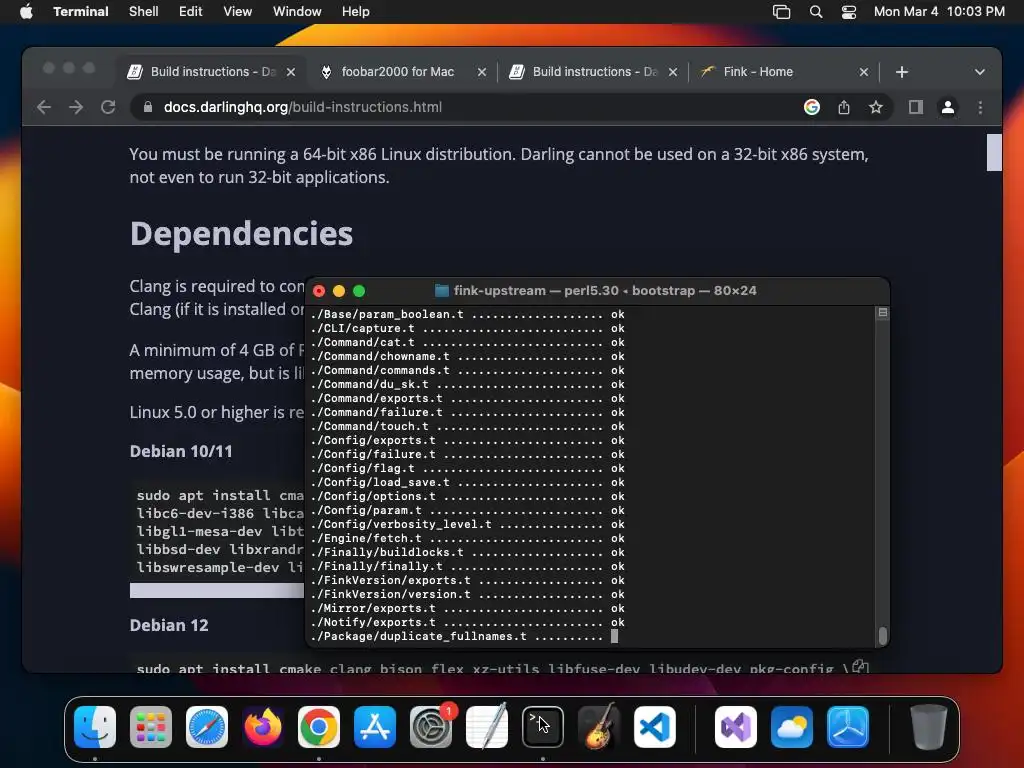The width and height of the screenshot is (1024, 768).
Task: Open the Terminal app menu
Action: point(81,12)
